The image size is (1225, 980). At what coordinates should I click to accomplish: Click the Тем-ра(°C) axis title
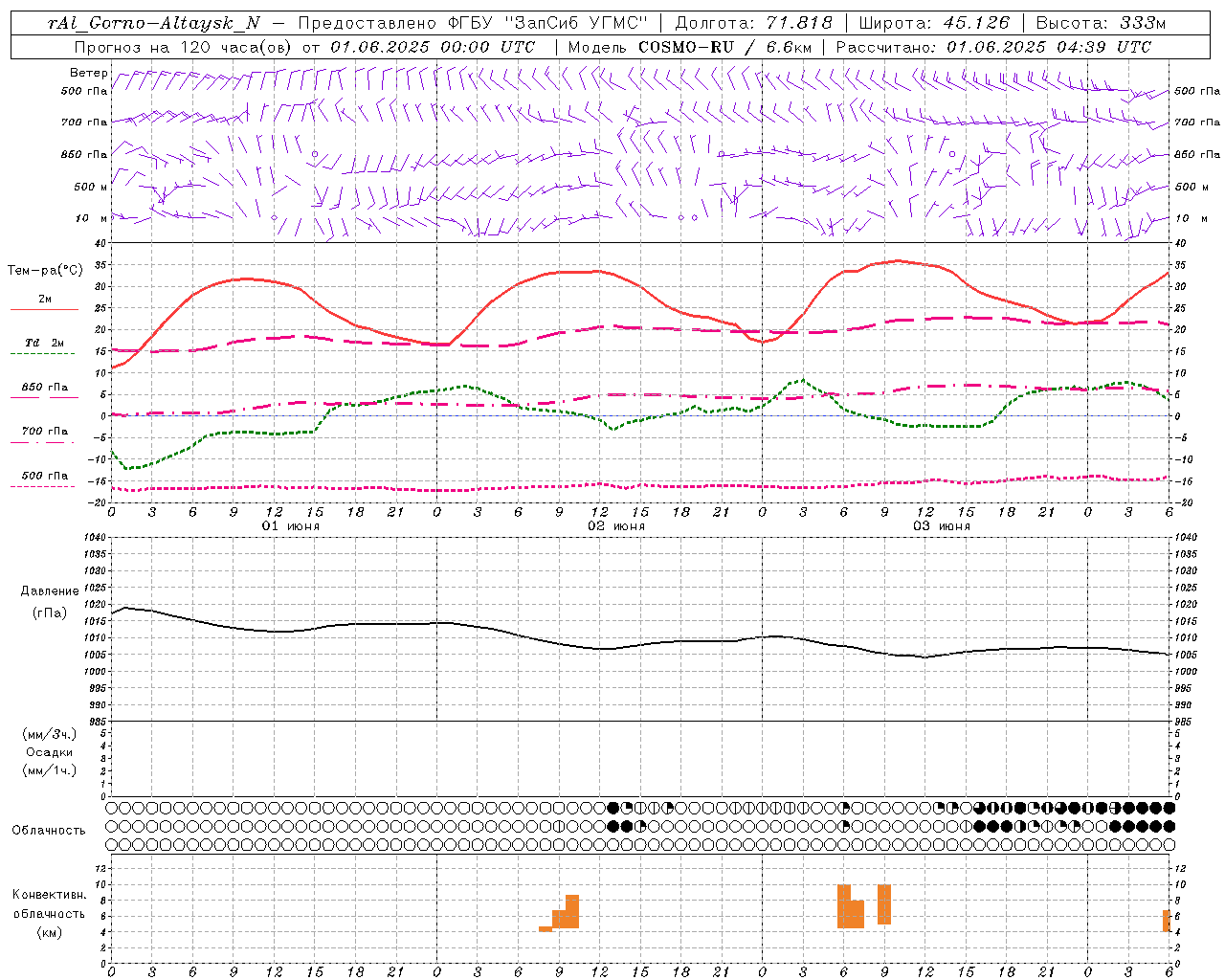coord(45,270)
